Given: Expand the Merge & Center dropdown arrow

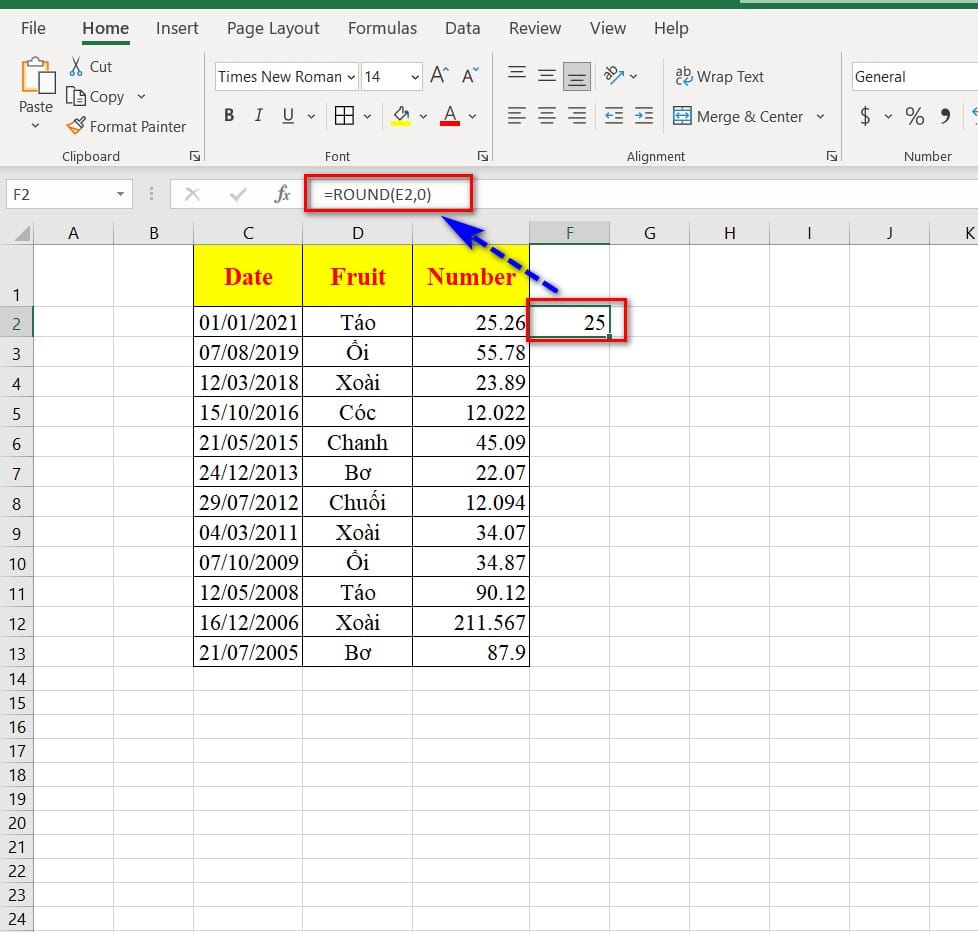Looking at the screenshot, I should coord(820,116).
